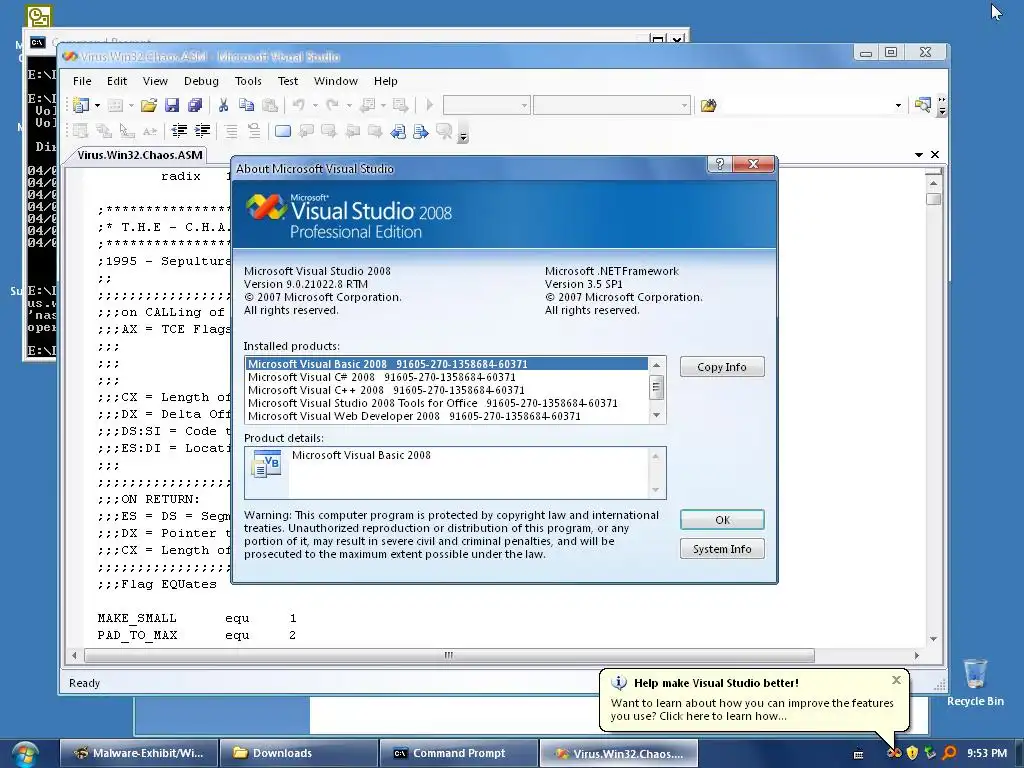The image size is (1024, 768).
Task: Close the Virus.Win32.Chaos.ASM document with X
Action: point(935,155)
